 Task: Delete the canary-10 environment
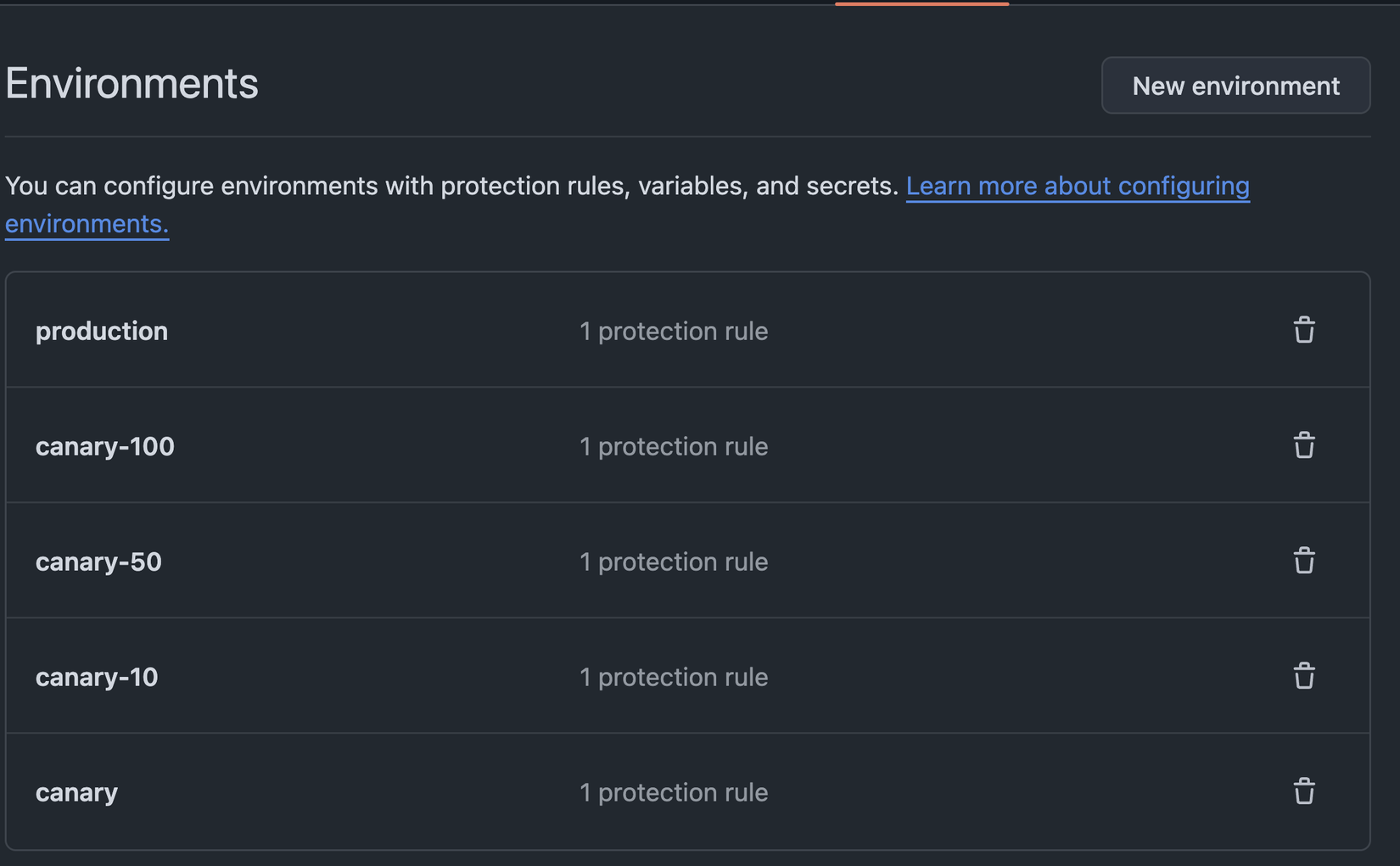pyautogui.click(x=1304, y=676)
